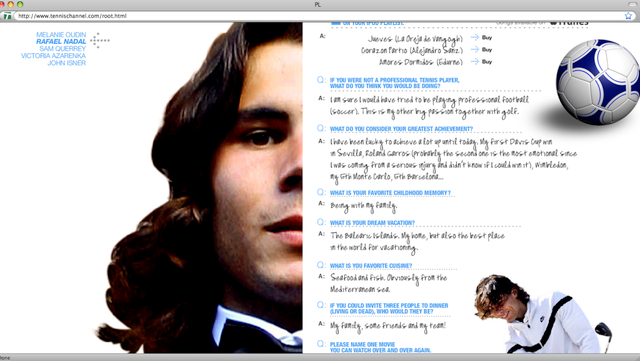Click the arrow icon next to Jueves
Viewport: 640px width, 361px height.
click(475, 38)
